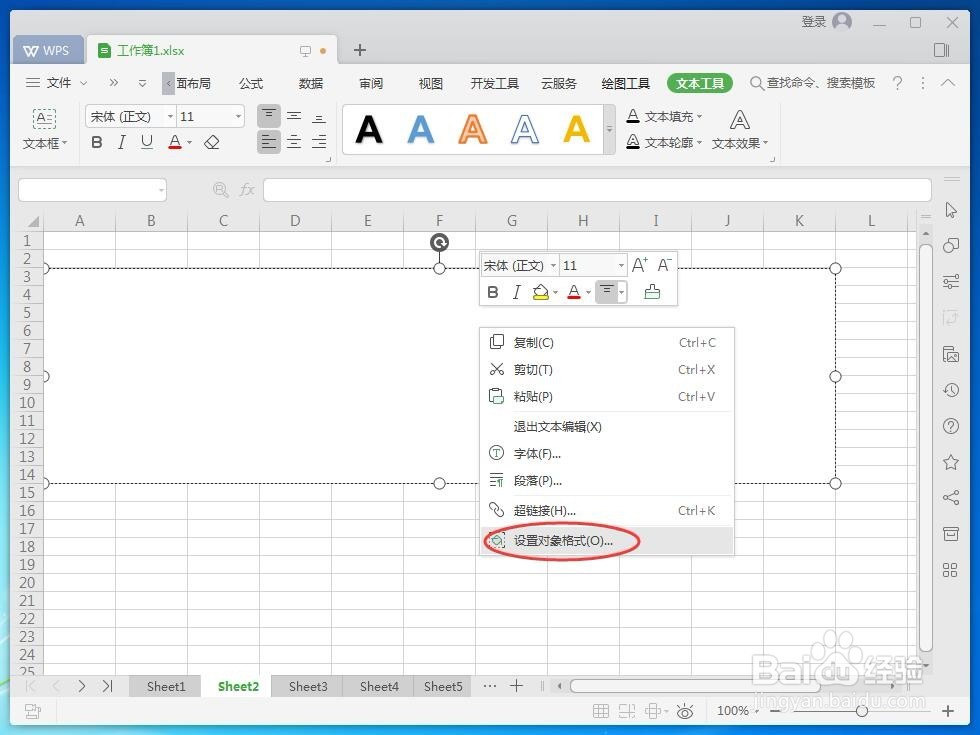Image resolution: width=980 pixels, height=735 pixels.
Task: Toggle bold in the mini toolbar
Action: coord(493,292)
